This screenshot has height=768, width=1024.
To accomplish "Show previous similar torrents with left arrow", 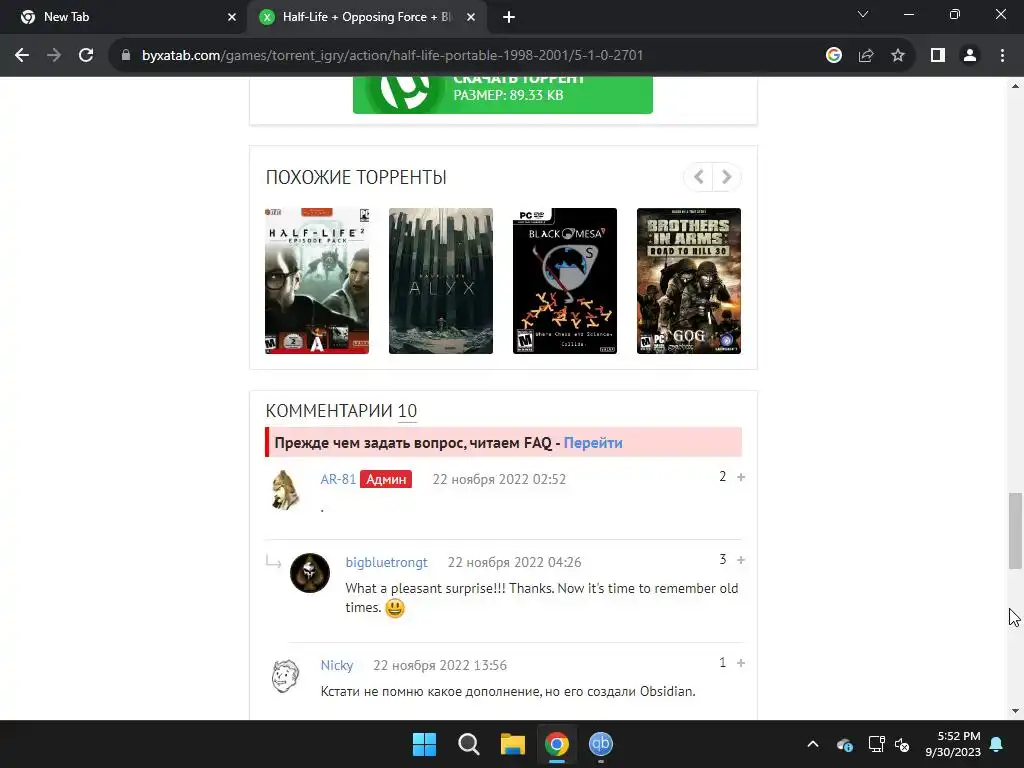I will pos(698,177).
